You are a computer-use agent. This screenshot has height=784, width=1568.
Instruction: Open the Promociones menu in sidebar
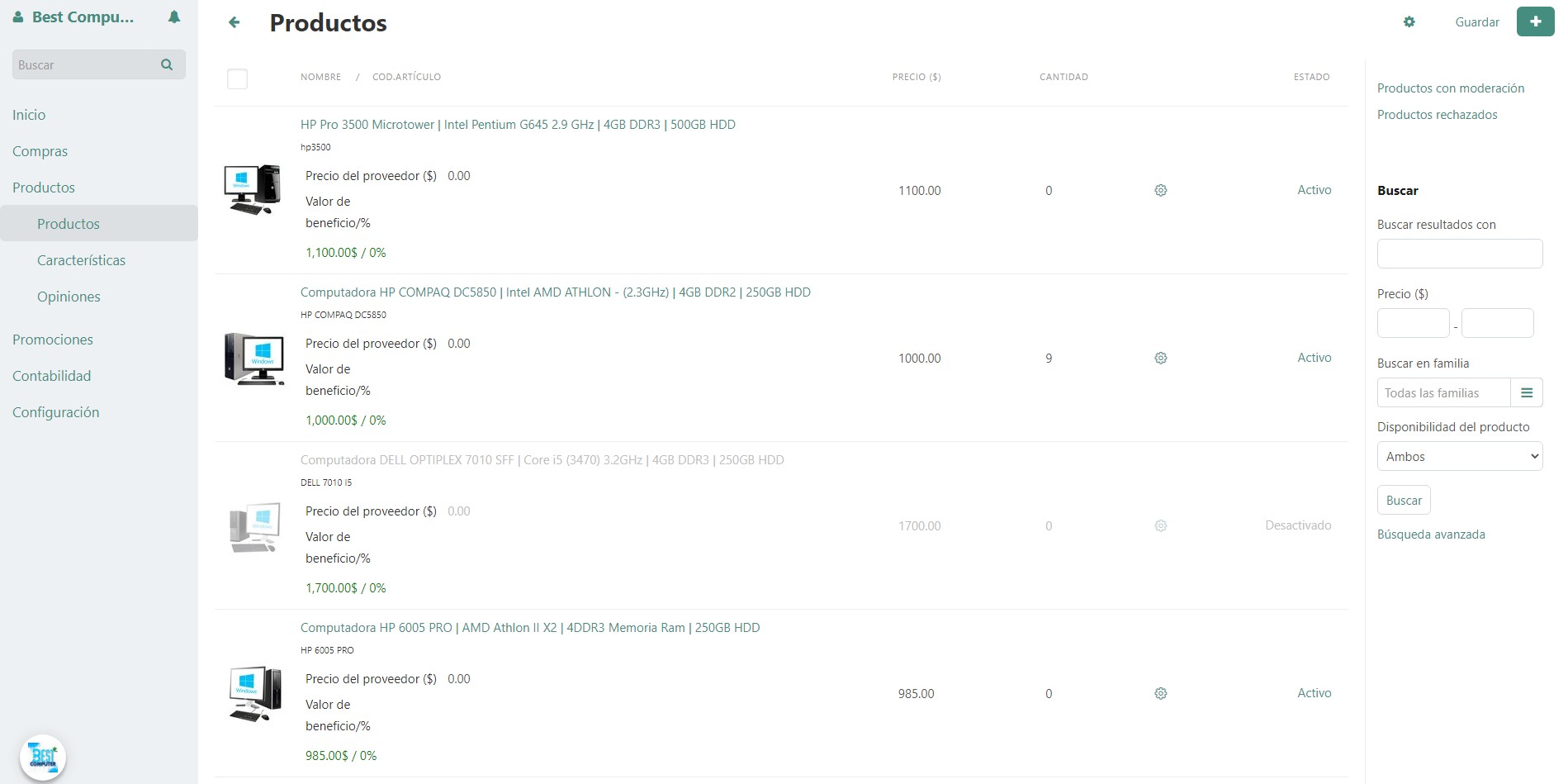53,340
